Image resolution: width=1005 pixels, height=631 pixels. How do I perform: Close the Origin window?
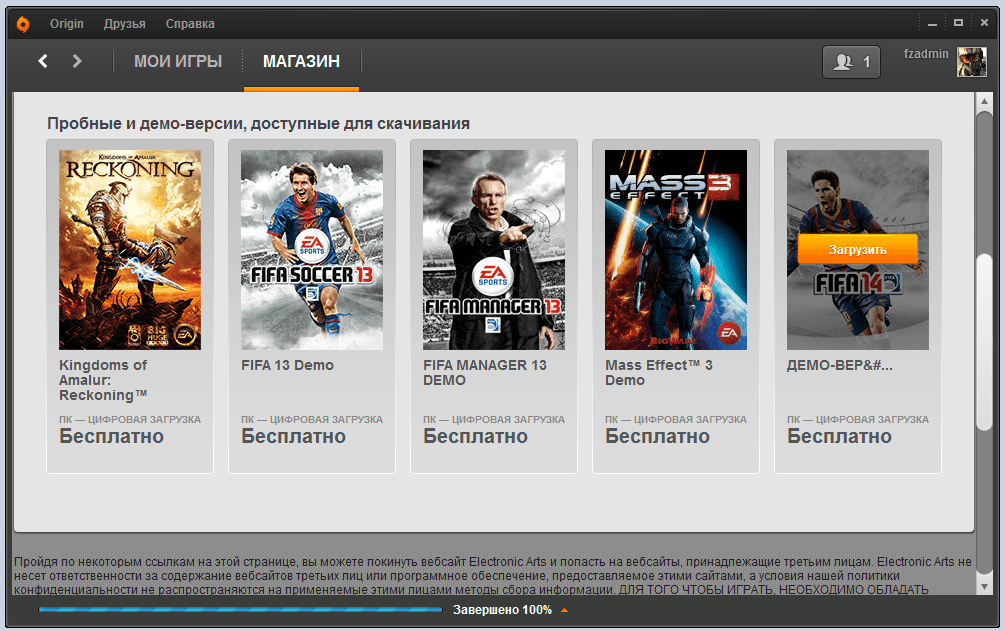[x=984, y=22]
